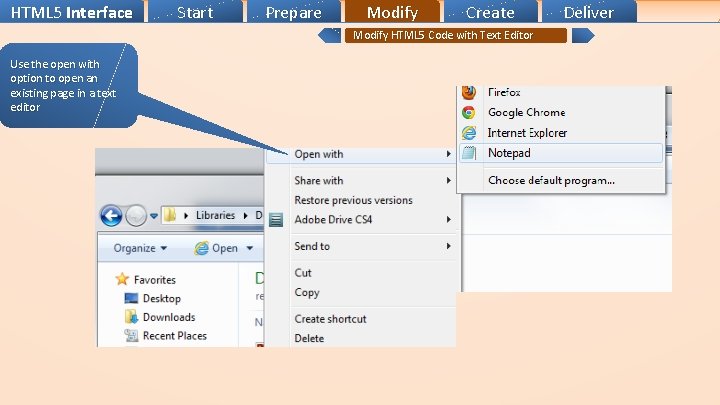Image resolution: width=720 pixels, height=405 pixels.
Task: Open Recent Places in the navigation pane
Action: [x=174, y=336]
